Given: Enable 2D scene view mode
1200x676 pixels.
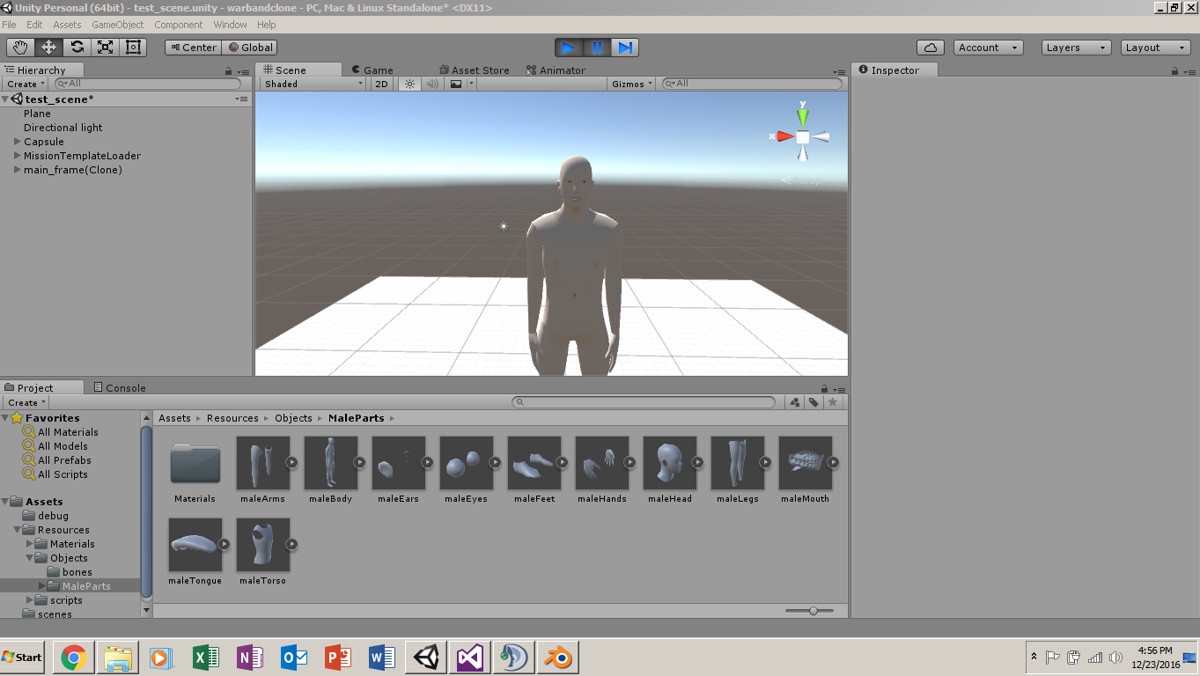Looking at the screenshot, I should click(381, 84).
